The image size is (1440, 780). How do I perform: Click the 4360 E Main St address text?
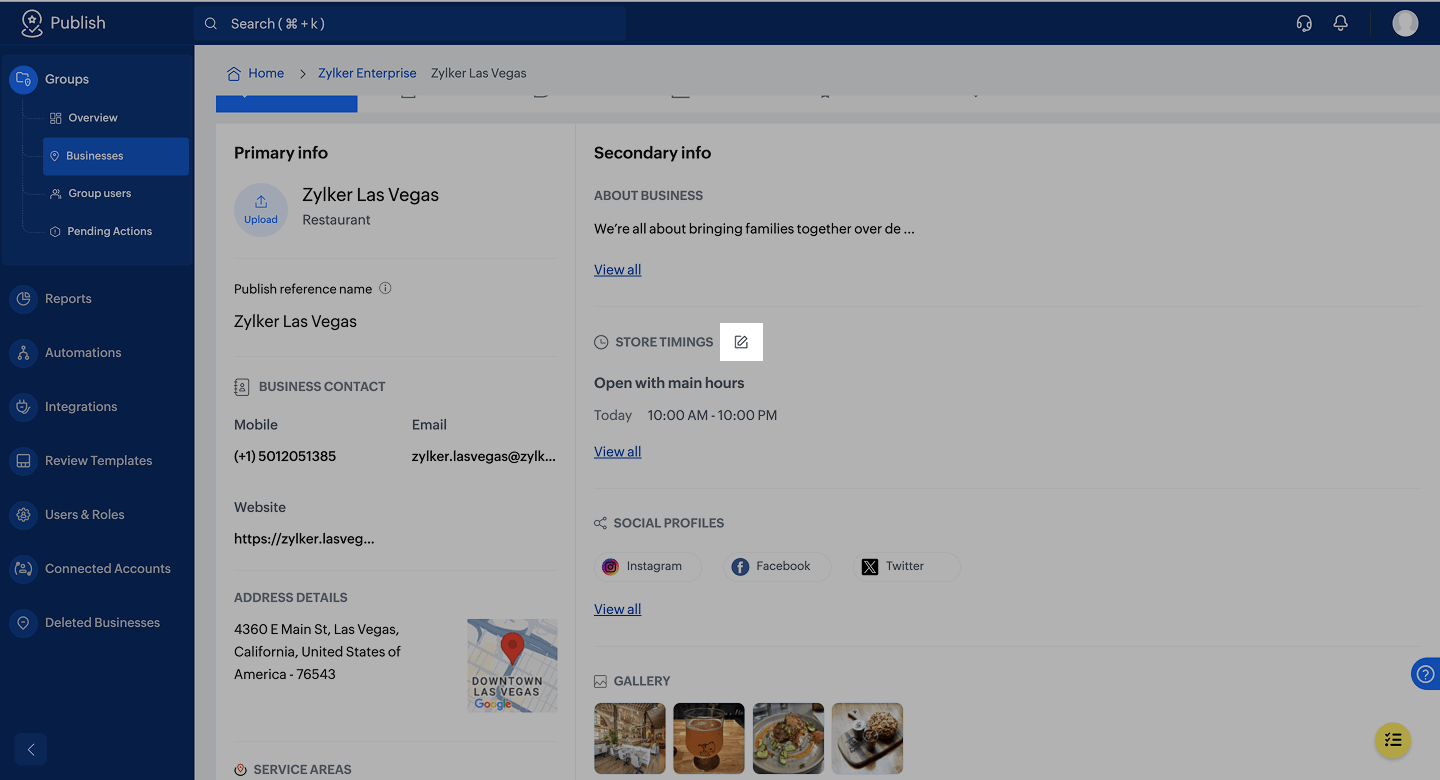(317, 652)
